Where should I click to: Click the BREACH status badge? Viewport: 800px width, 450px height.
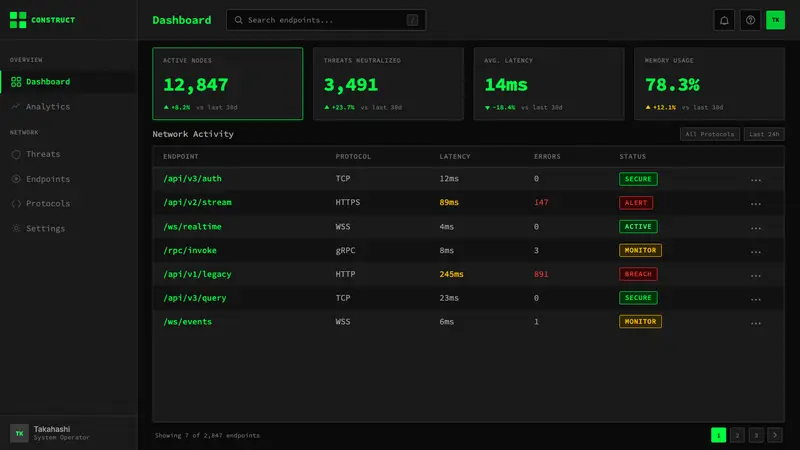click(638, 274)
